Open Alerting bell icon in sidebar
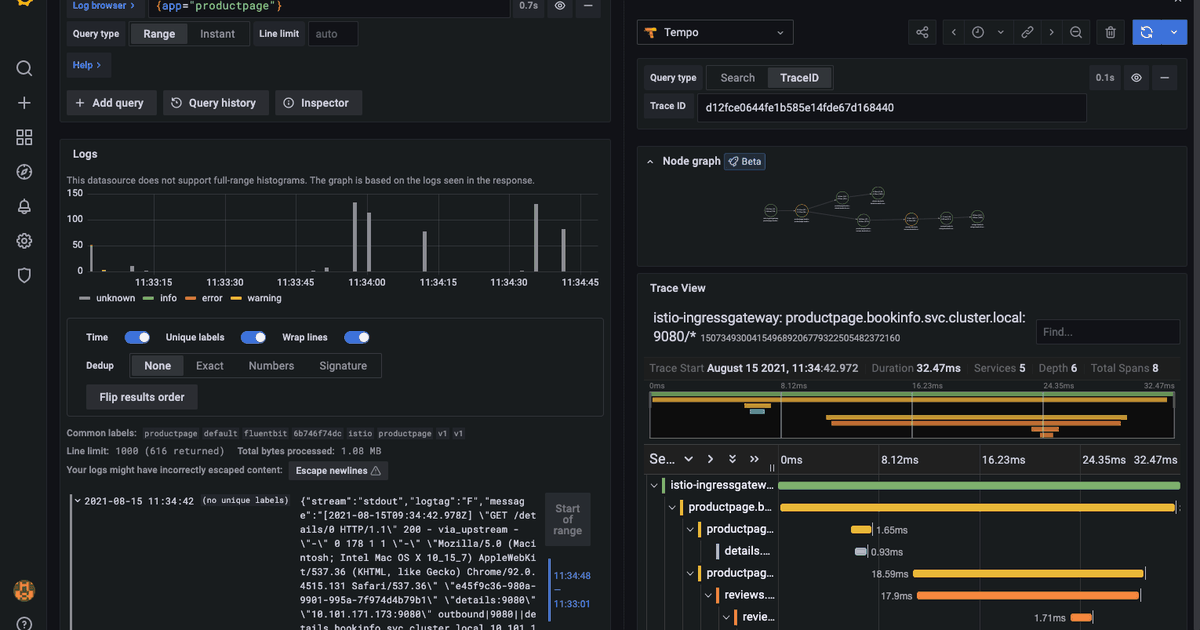Viewport: 1200px width, 630px height. point(24,206)
